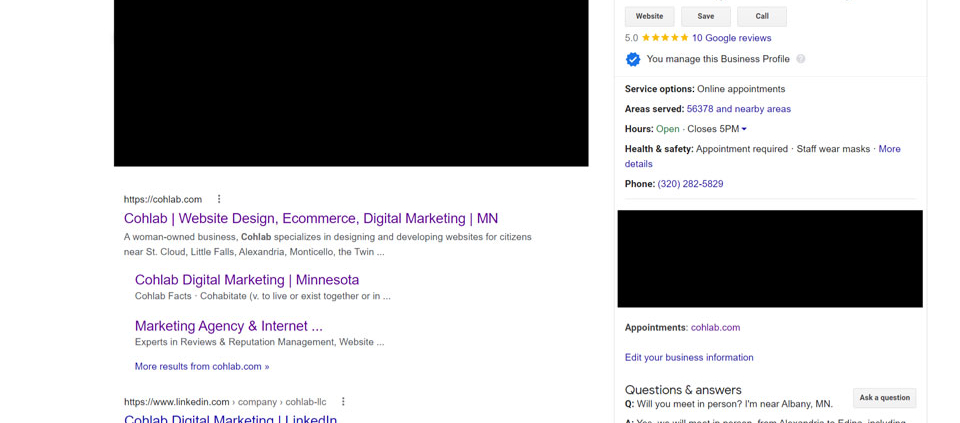This screenshot has width=960, height=423.
Task: Click the blue verified checkmark badge
Action: (x=632, y=59)
